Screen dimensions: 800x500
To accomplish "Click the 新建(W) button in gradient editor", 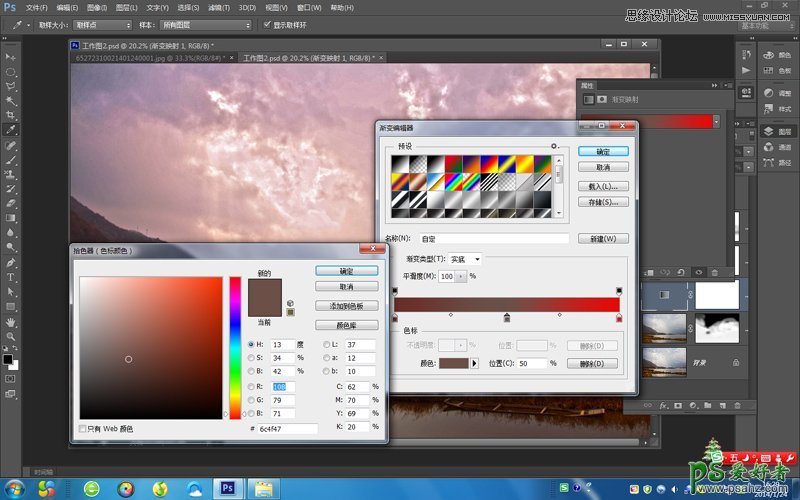I will [x=603, y=239].
